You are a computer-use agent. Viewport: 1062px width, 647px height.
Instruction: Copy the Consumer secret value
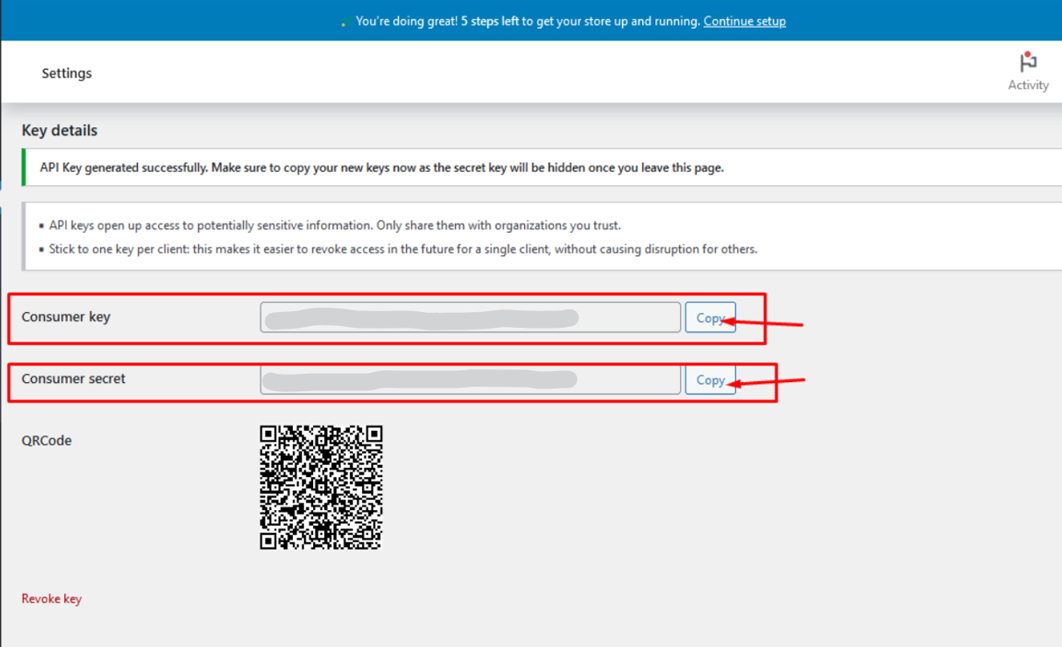710,380
